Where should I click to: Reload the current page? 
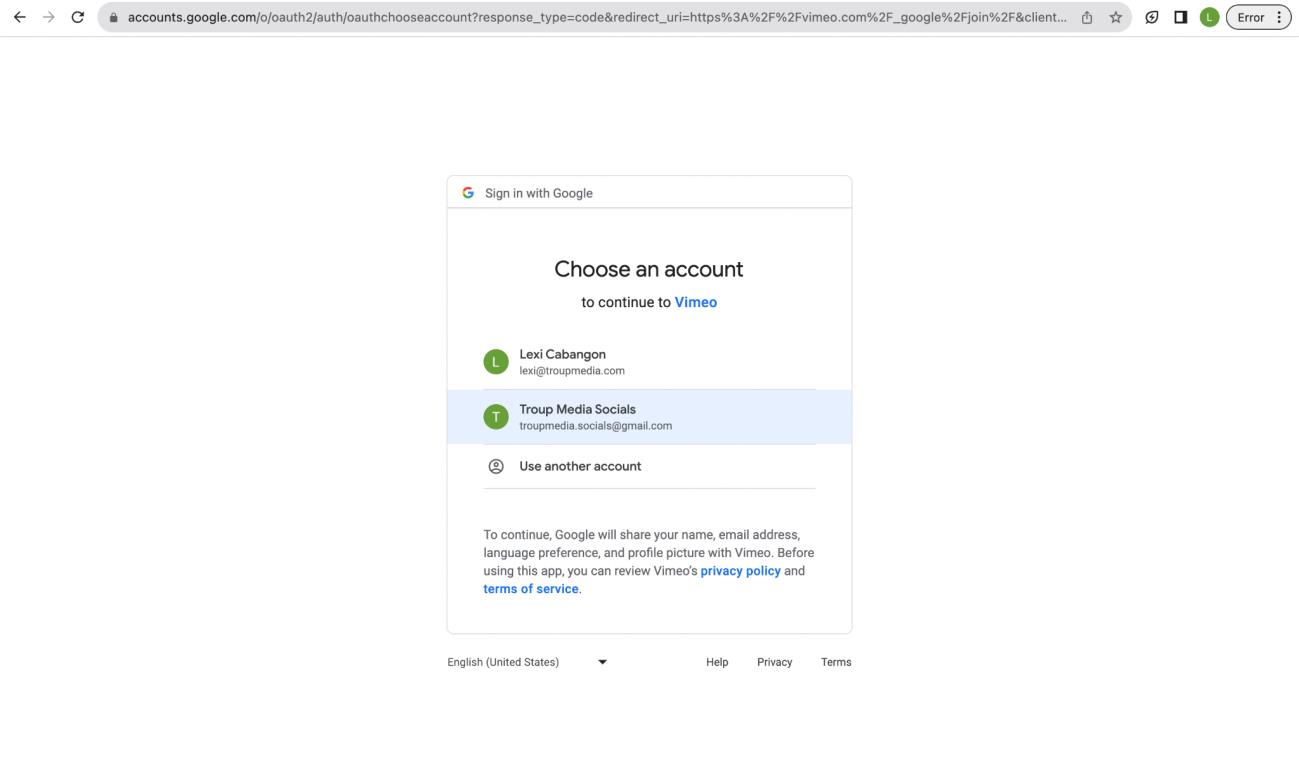coord(78,18)
